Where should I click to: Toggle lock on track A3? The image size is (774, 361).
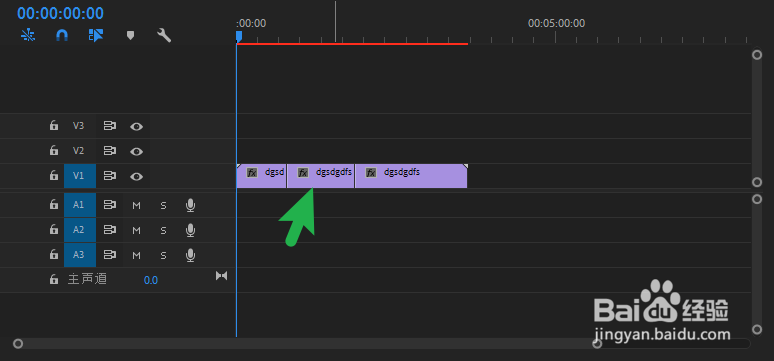point(54,255)
